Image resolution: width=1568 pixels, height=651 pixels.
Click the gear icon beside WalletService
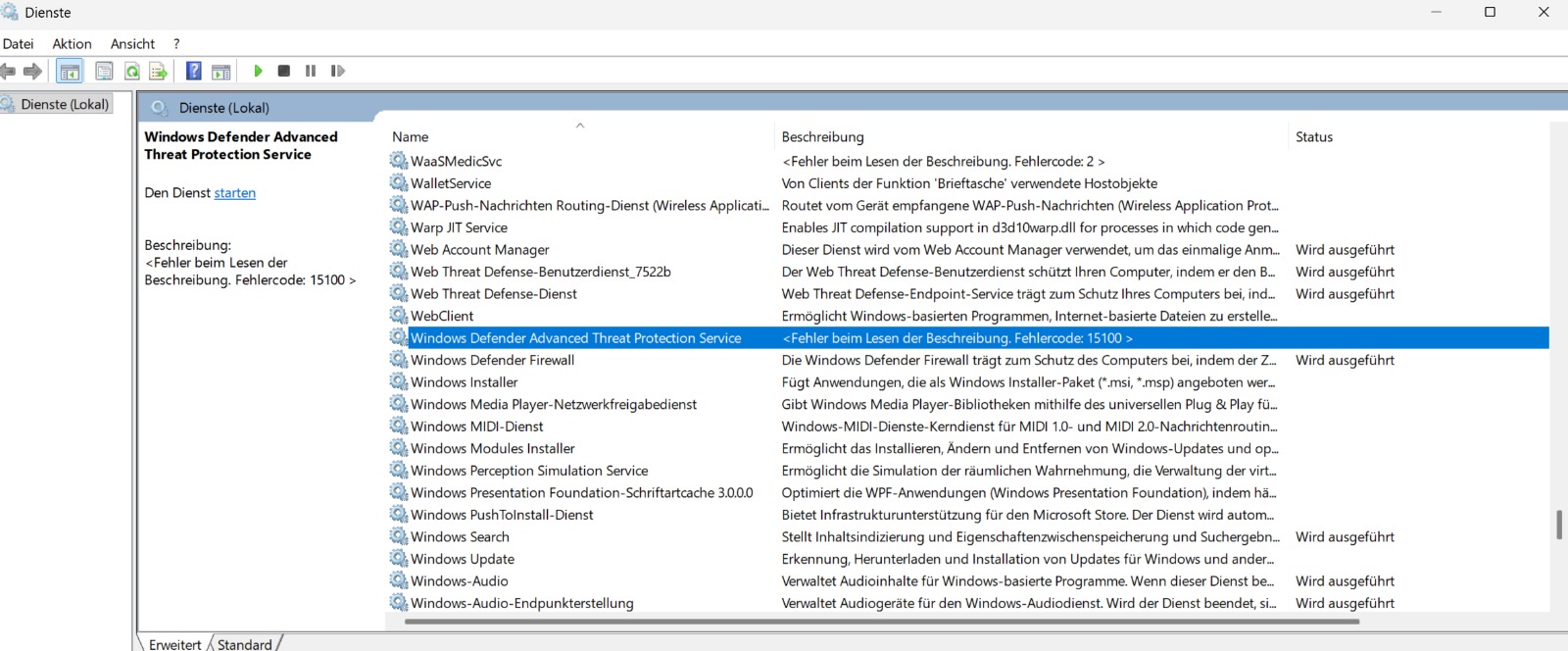[399, 182]
